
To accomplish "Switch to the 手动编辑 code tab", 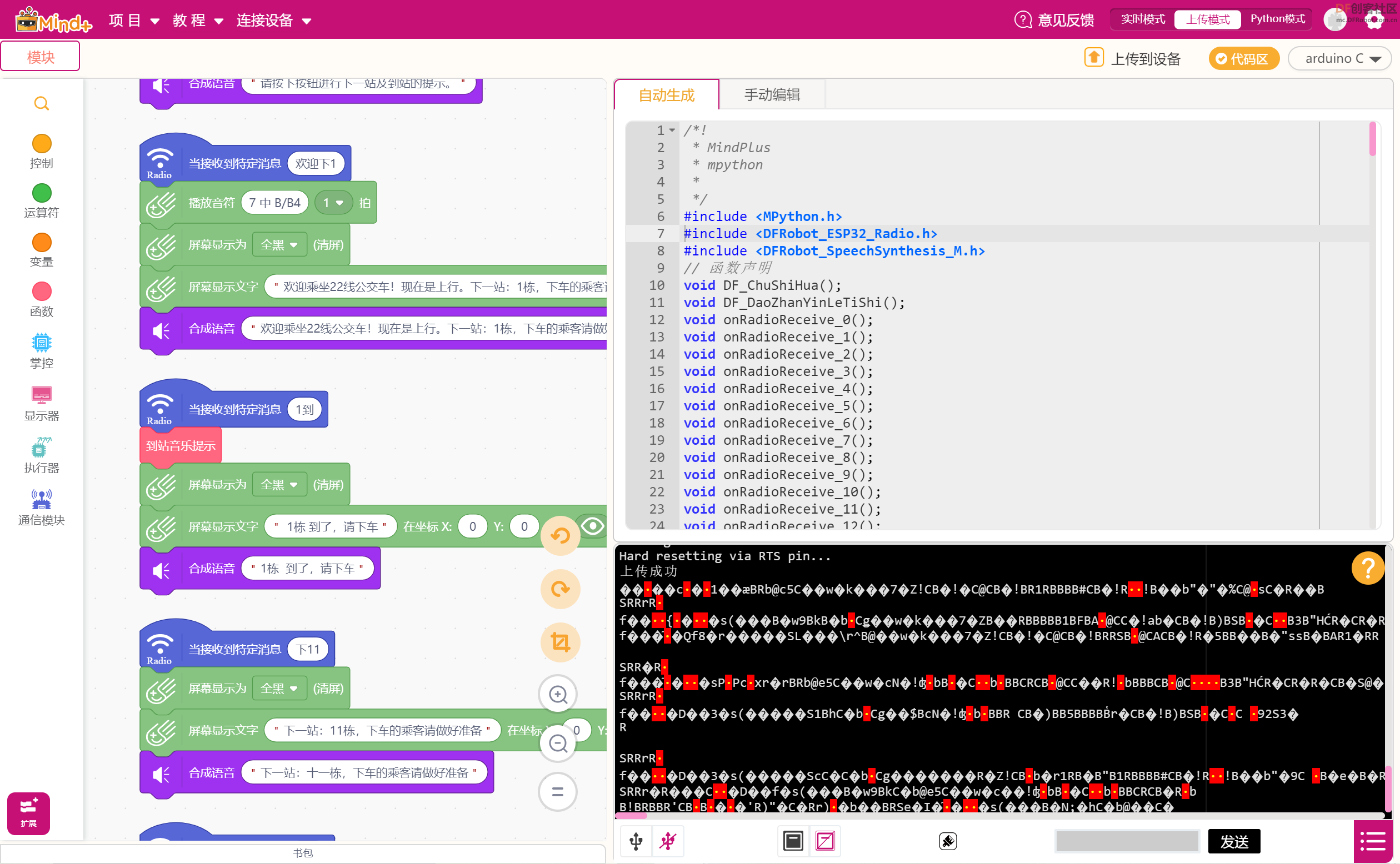I will (x=772, y=95).
